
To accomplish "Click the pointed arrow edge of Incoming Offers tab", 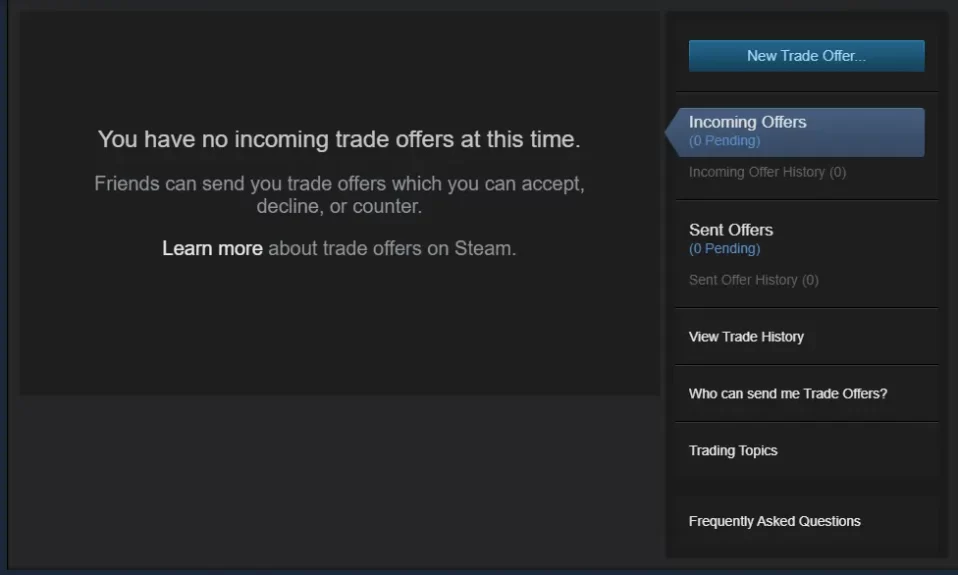I will (672, 132).
